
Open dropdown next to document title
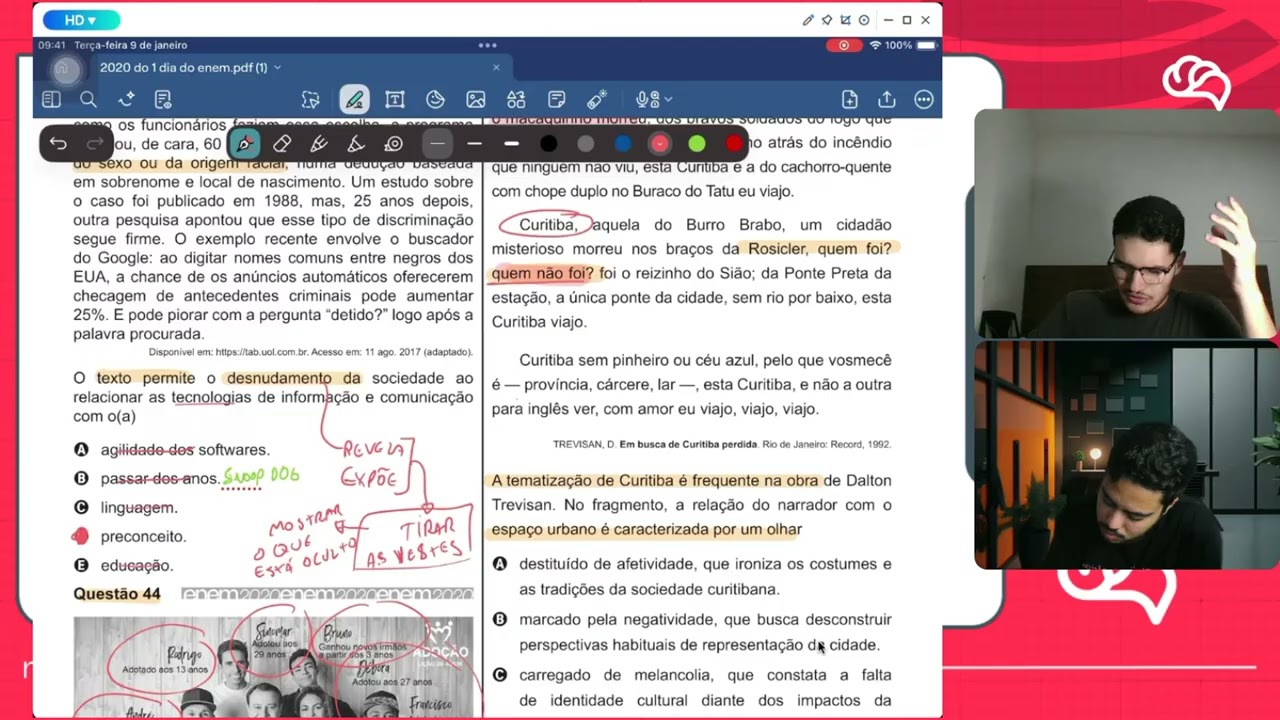[277, 68]
